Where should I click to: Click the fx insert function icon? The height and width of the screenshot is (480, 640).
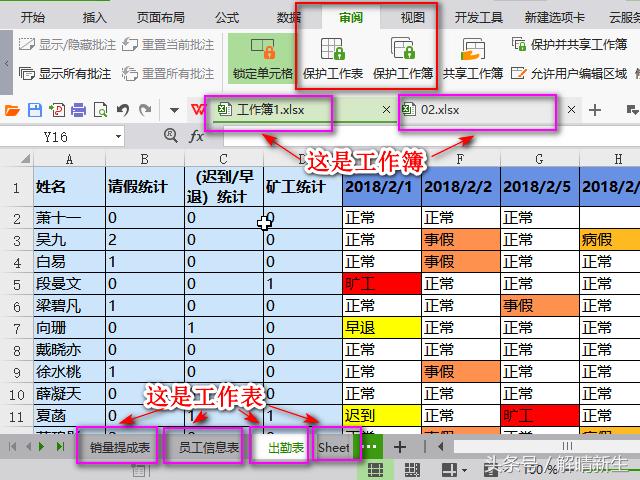pos(196,136)
